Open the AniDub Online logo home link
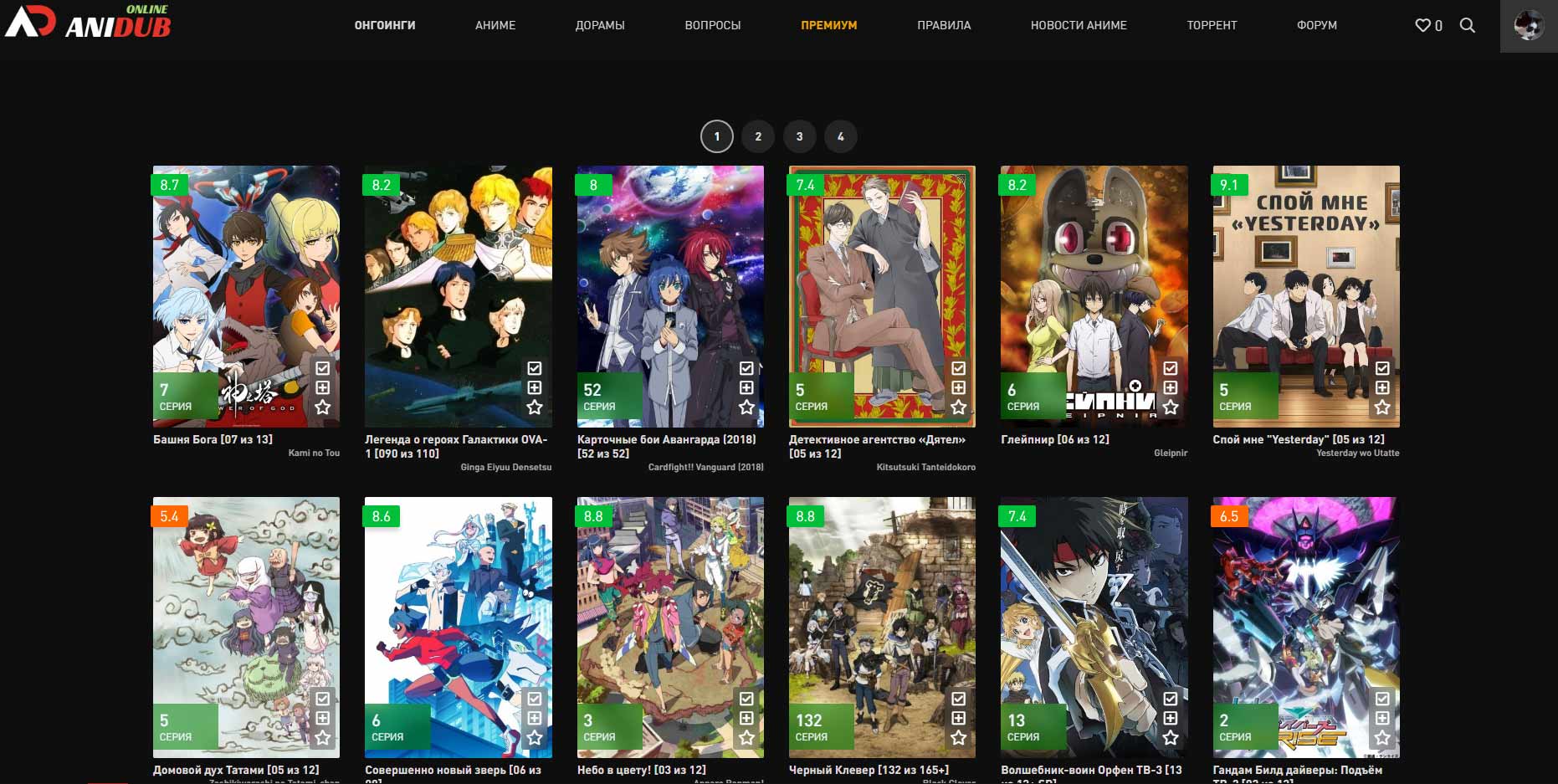Image resolution: width=1558 pixels, height=784 pixels. 88,22
